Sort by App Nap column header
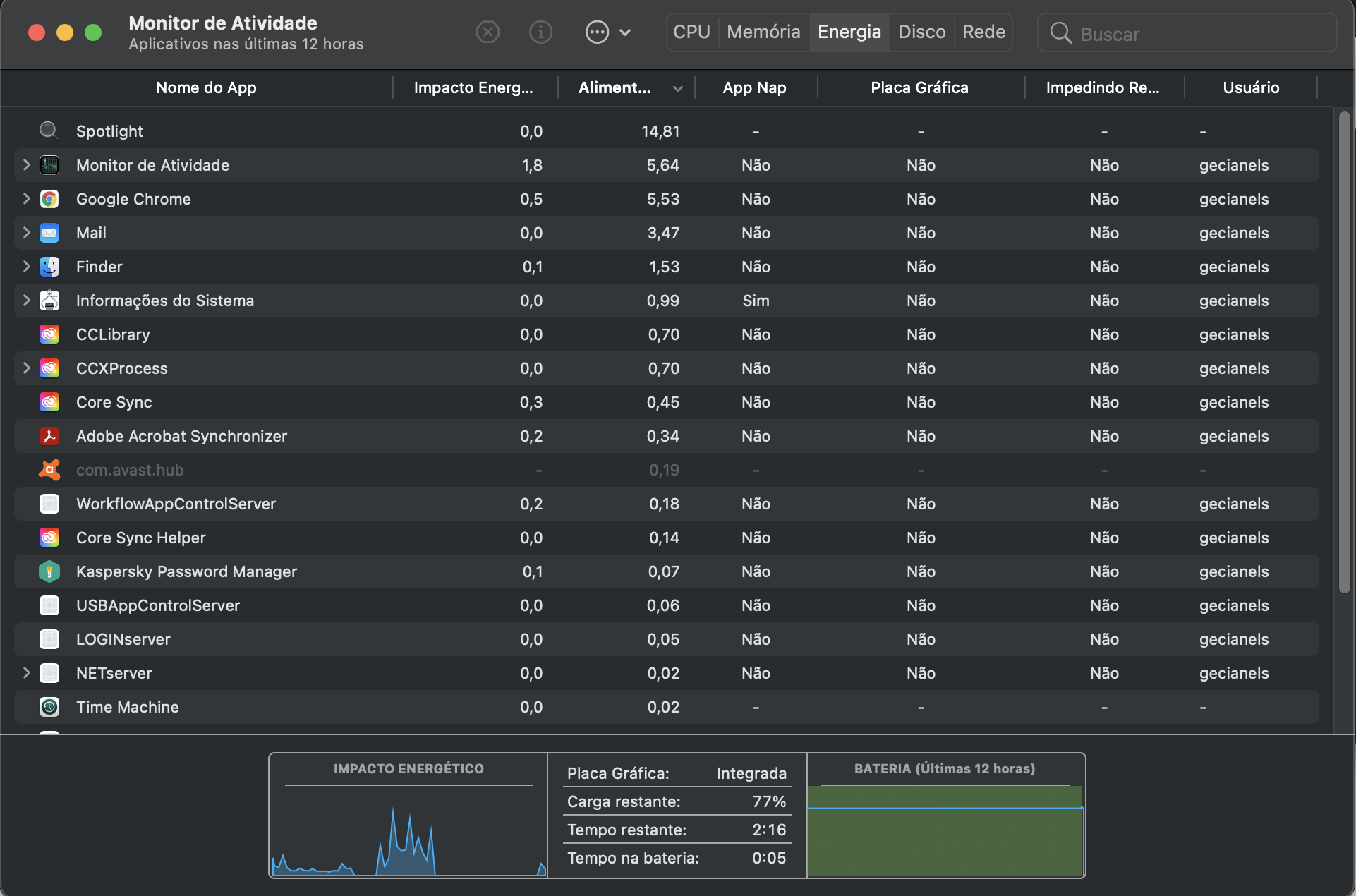The image size is (1356, 896). (x=754, y=87)
